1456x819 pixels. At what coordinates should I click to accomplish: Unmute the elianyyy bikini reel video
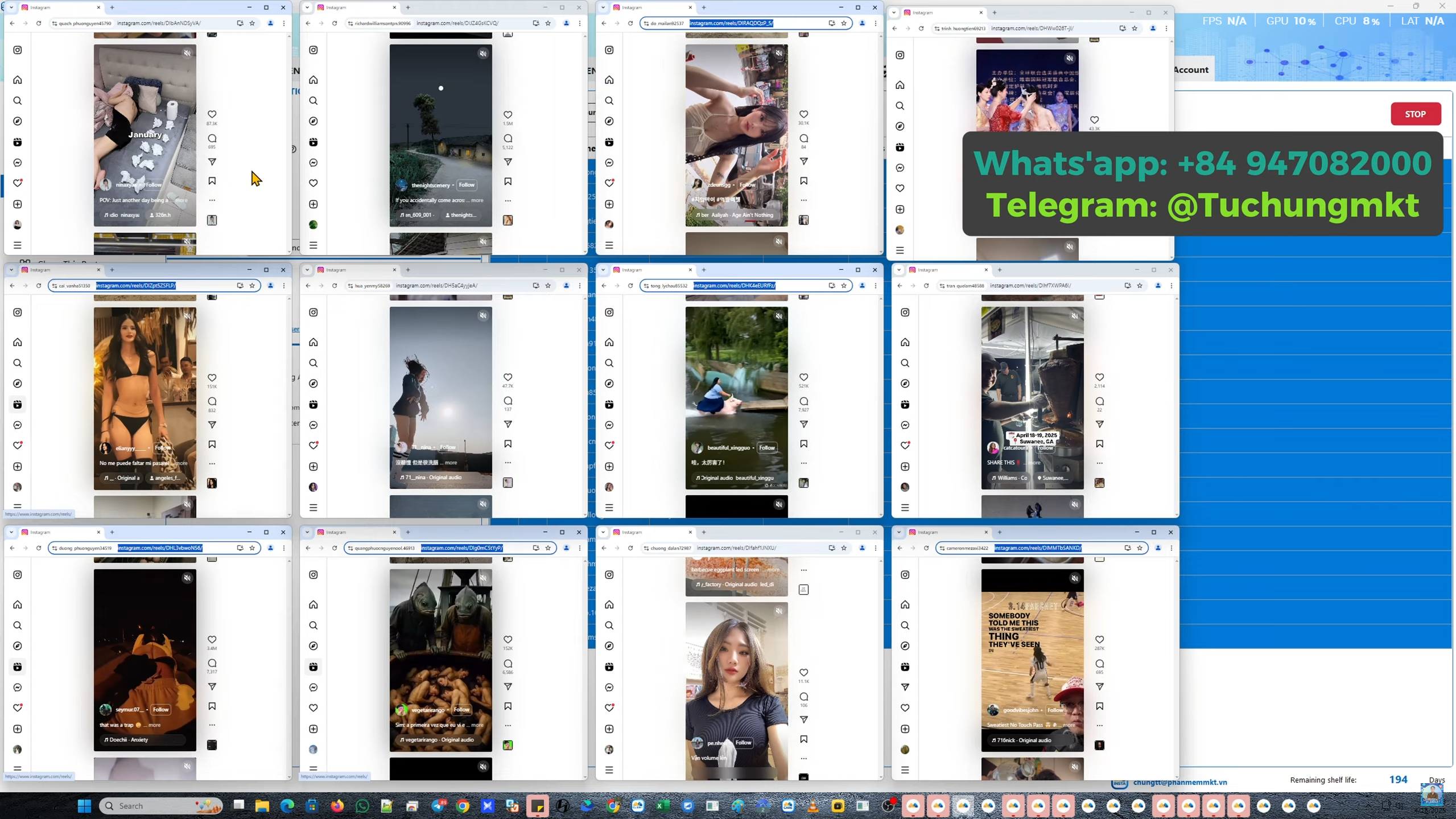(x=187, y=316)
